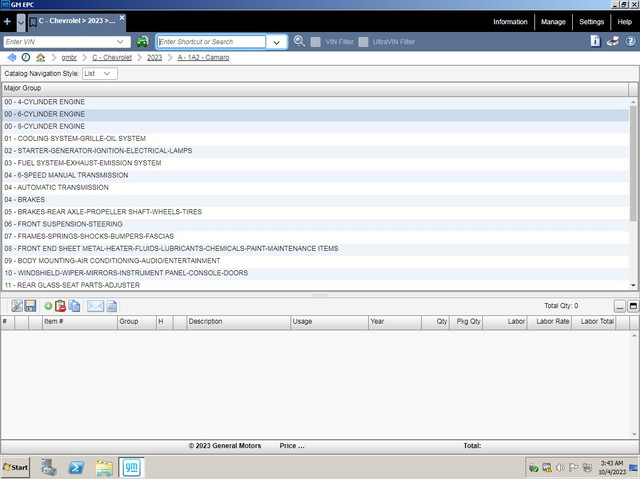Maximize the parts list panel
The width and height of the screenshot is (640, 479).
tap(633, 306)
